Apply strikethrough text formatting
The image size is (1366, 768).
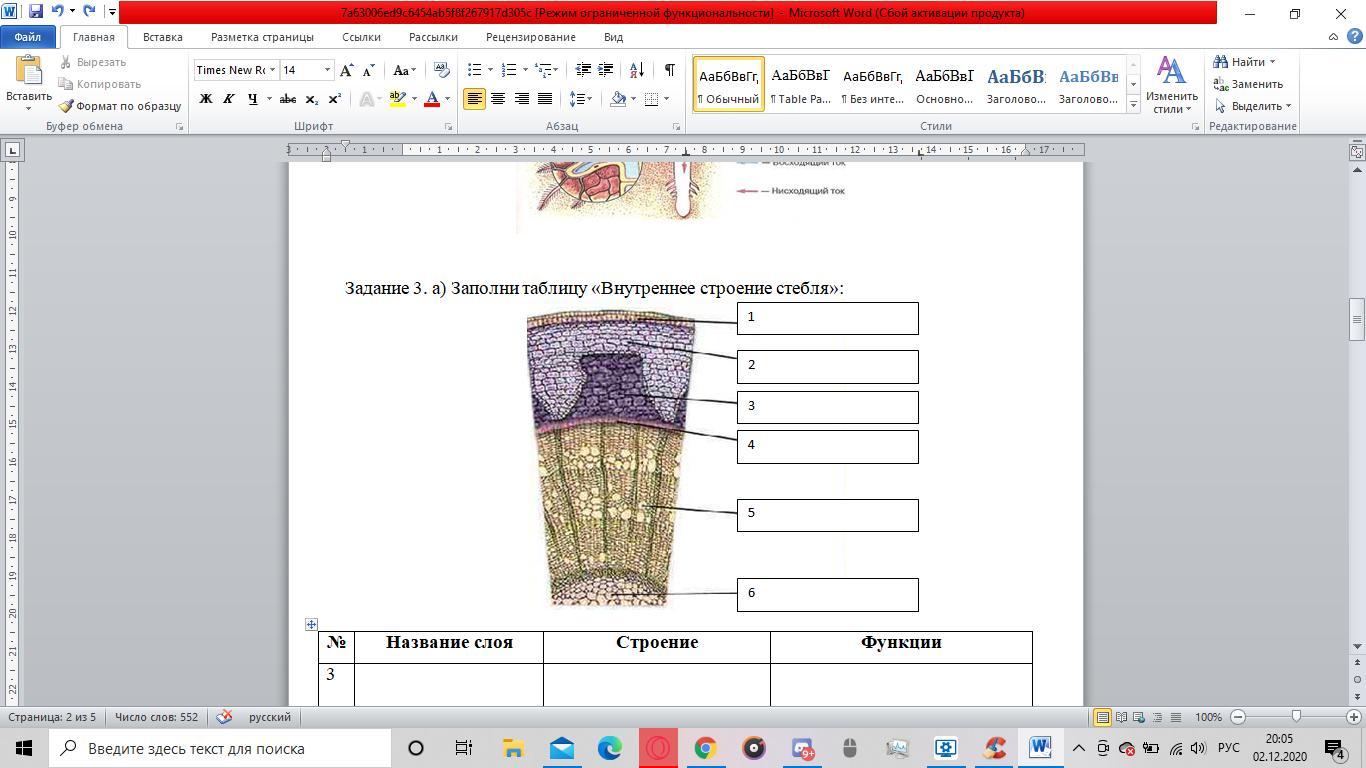(x=287, y=99)
